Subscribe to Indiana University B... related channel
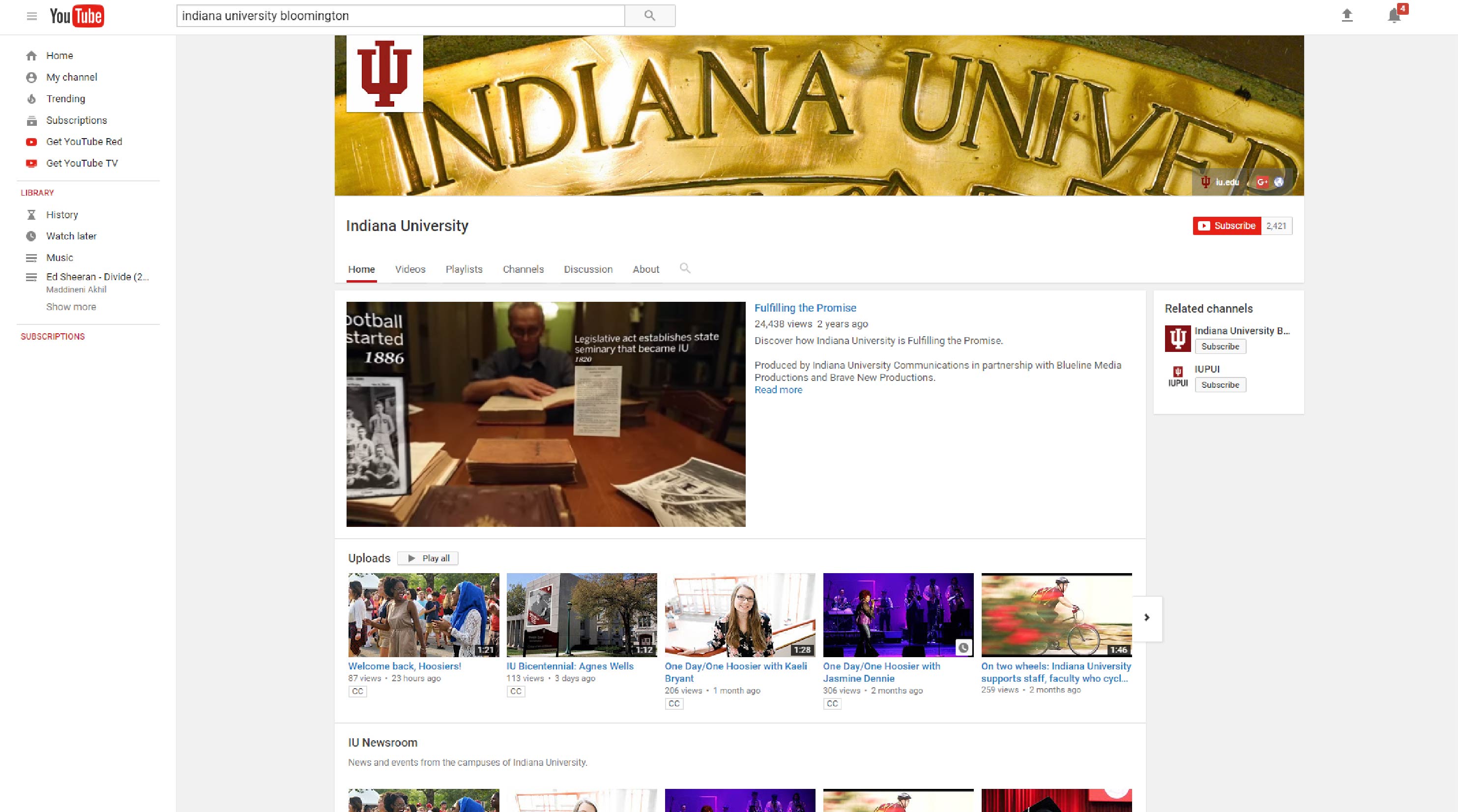 pos(1220,347)
